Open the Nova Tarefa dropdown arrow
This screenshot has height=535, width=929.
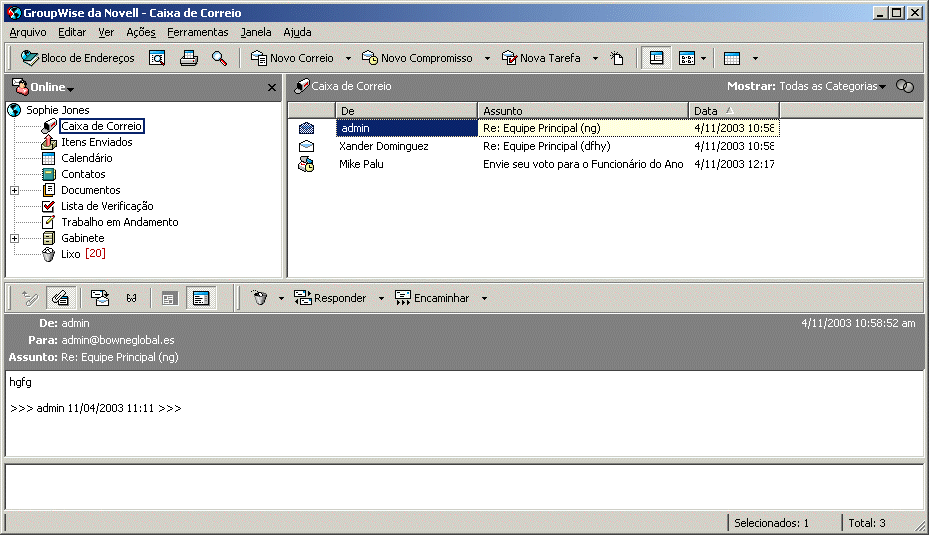tap(595, 58)
